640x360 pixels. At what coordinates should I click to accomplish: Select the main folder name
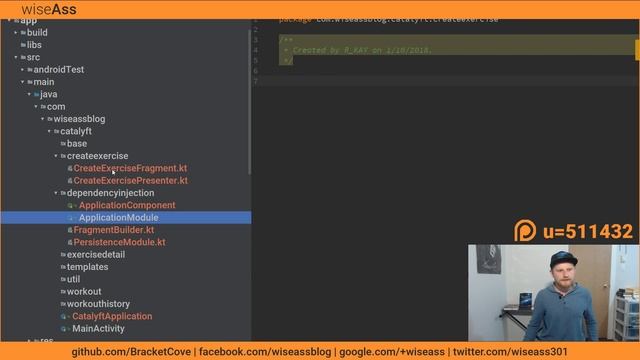[x=44, y=82]
